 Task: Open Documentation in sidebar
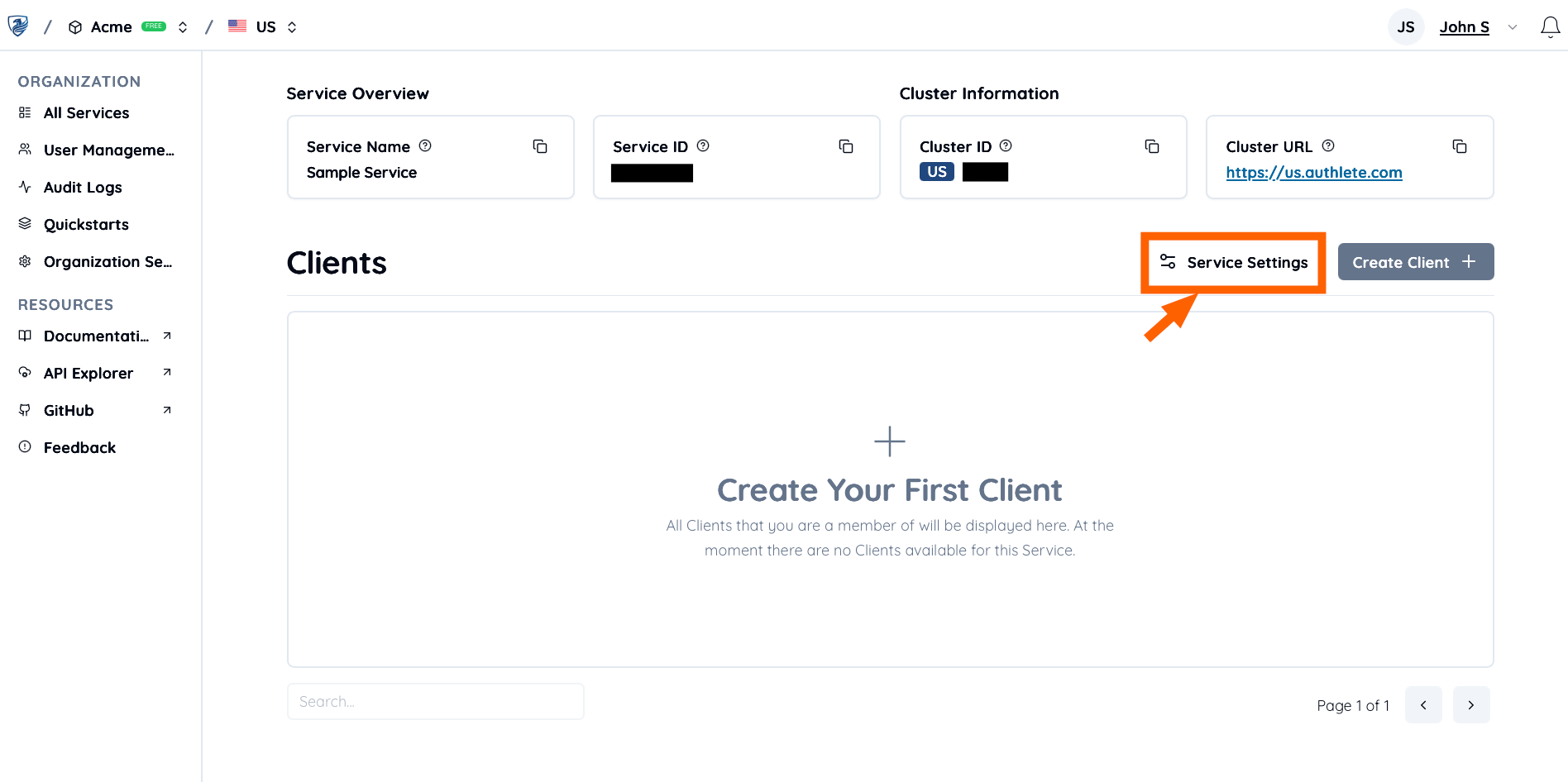coord(96,336)
